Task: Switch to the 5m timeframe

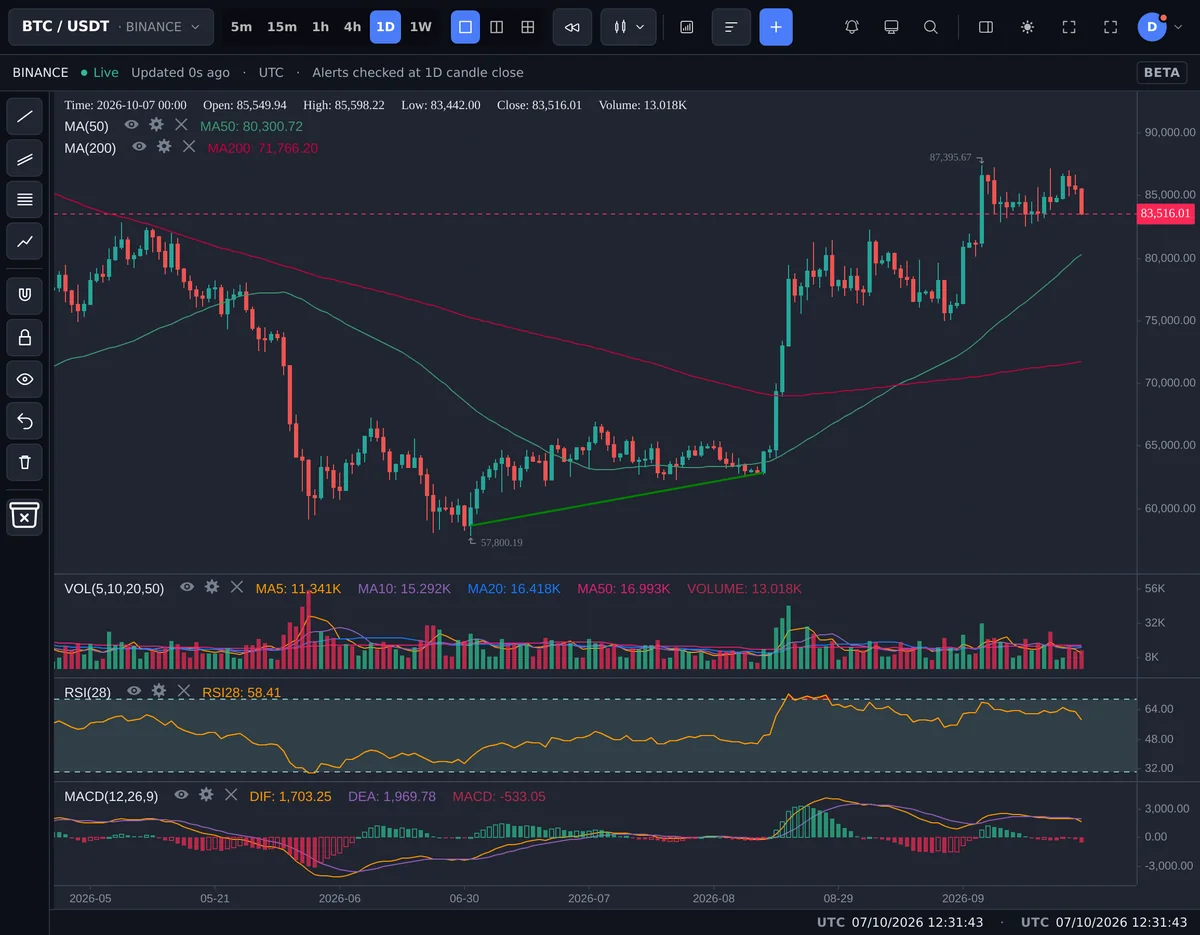Action: [x=241, y=27]
